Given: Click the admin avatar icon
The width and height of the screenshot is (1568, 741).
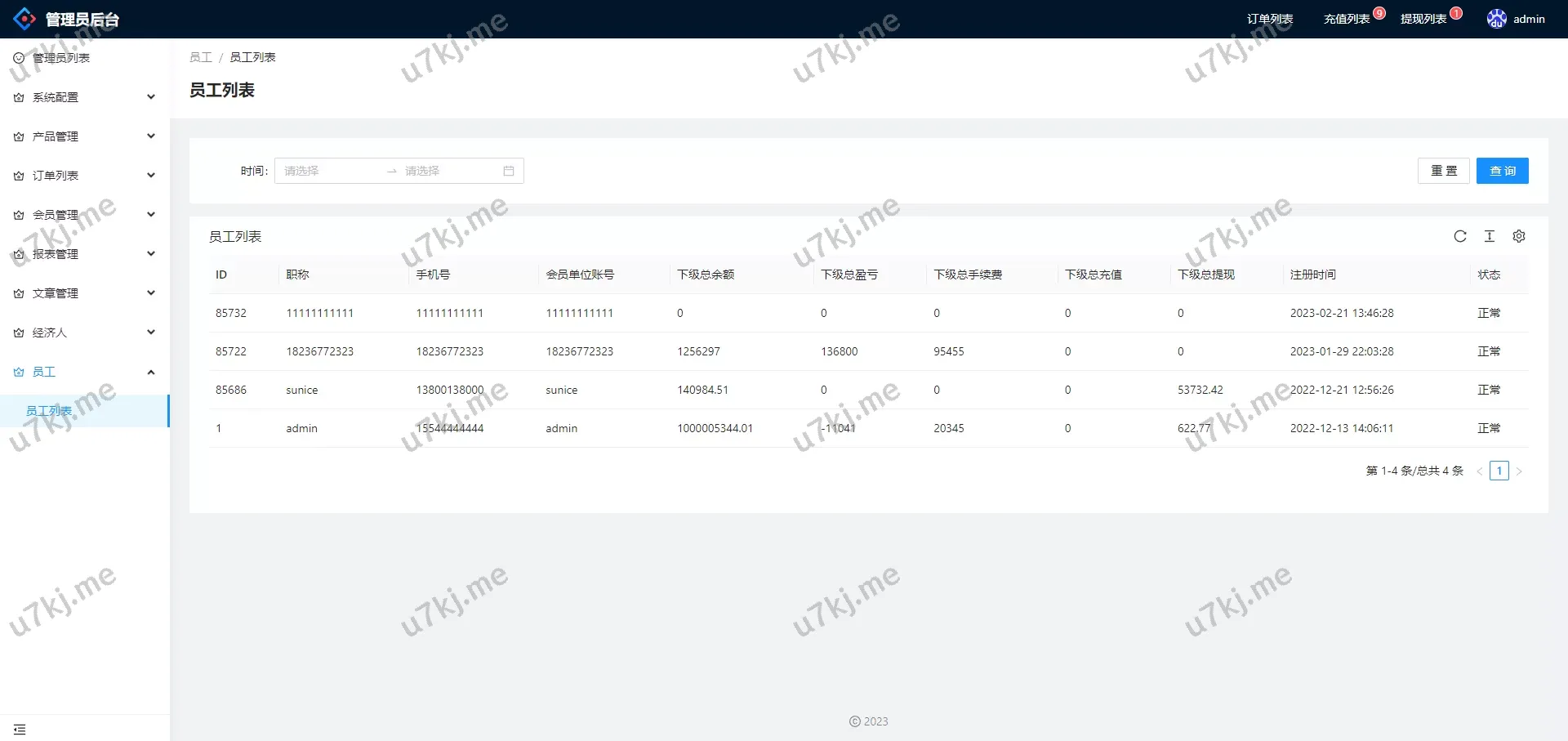Looking at the screenshot, I should (1496, 18).
